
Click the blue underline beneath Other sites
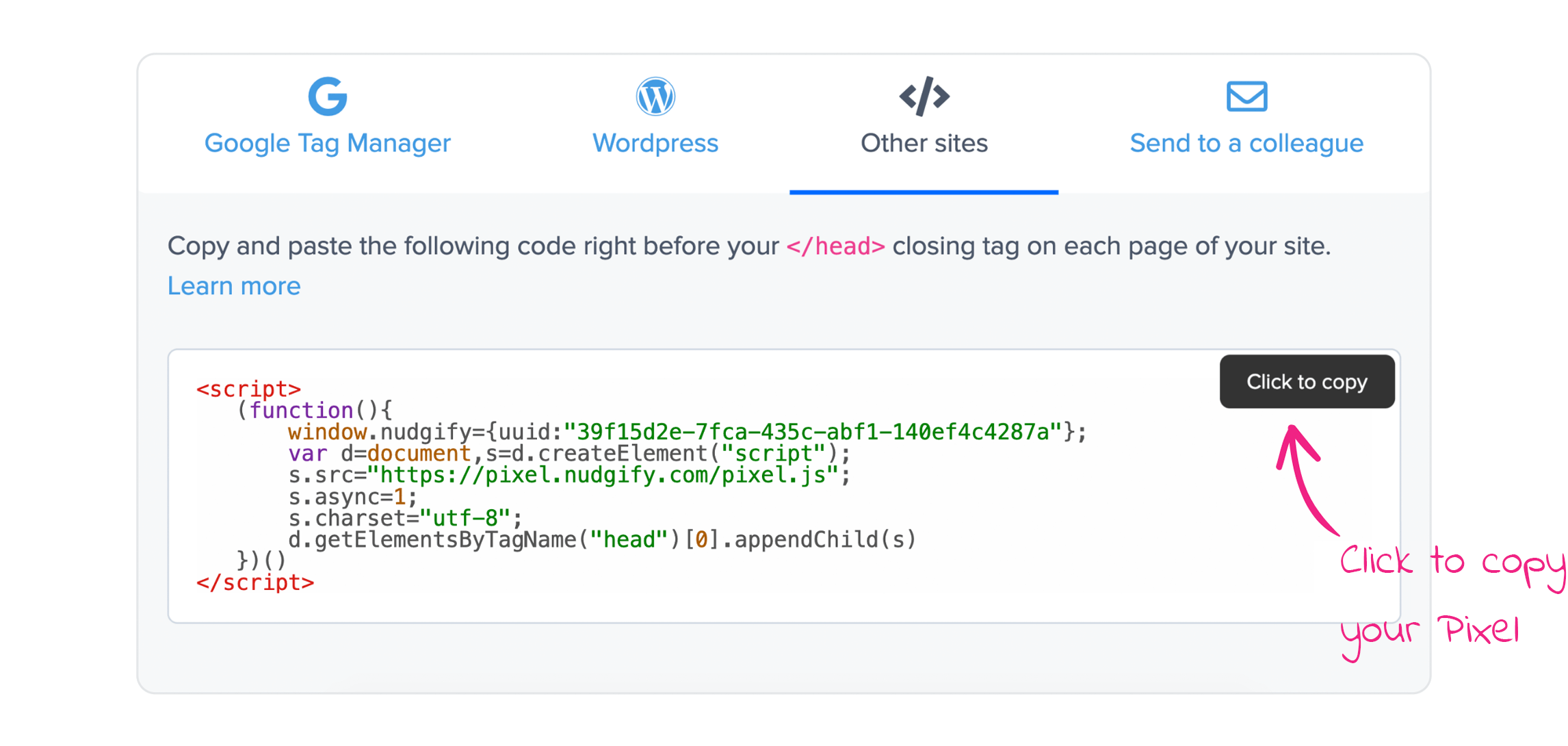tap(924, 192)
